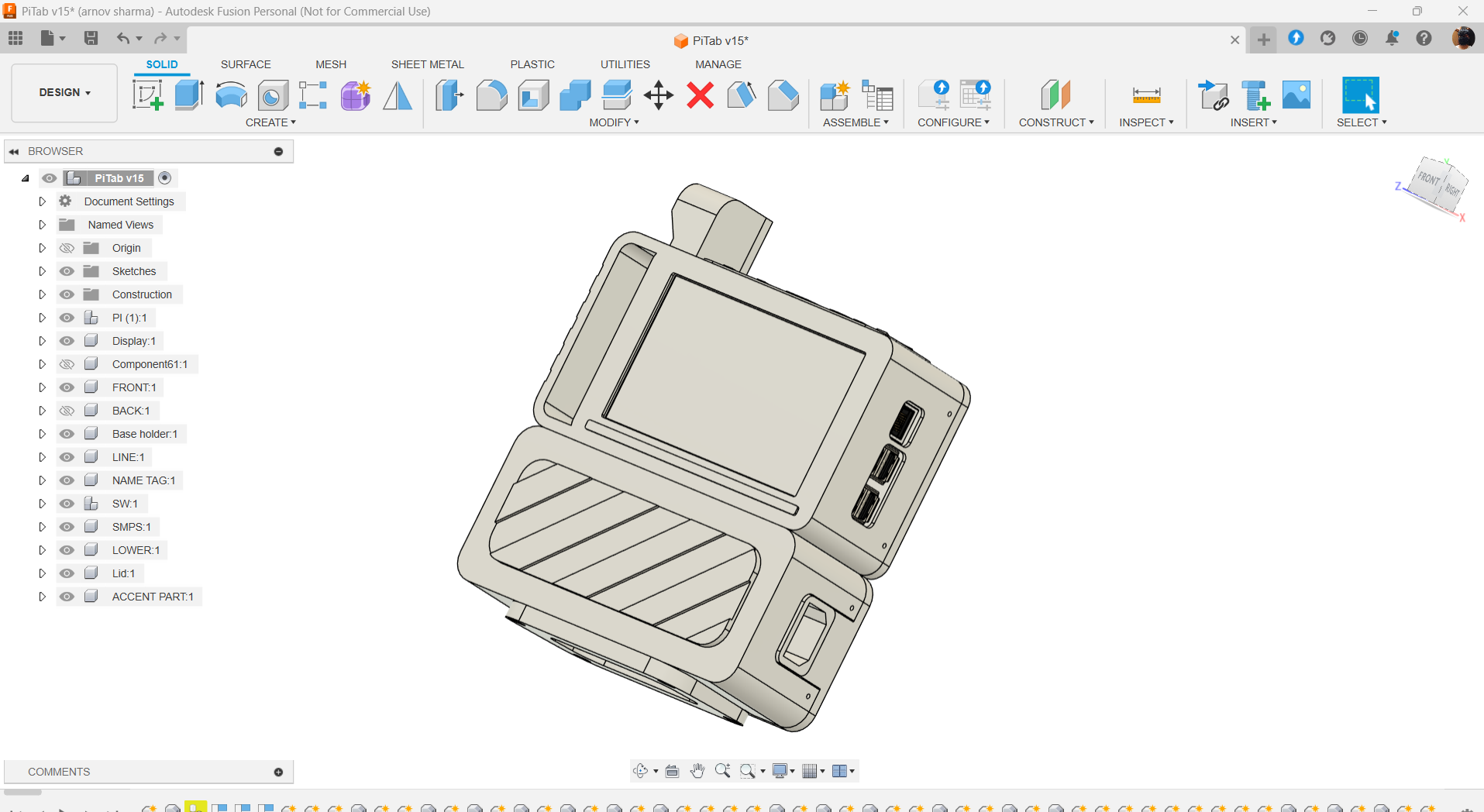Open the Insert Canvas image icon
The image size is (1484, 812).
click(x=1296, y=95)
